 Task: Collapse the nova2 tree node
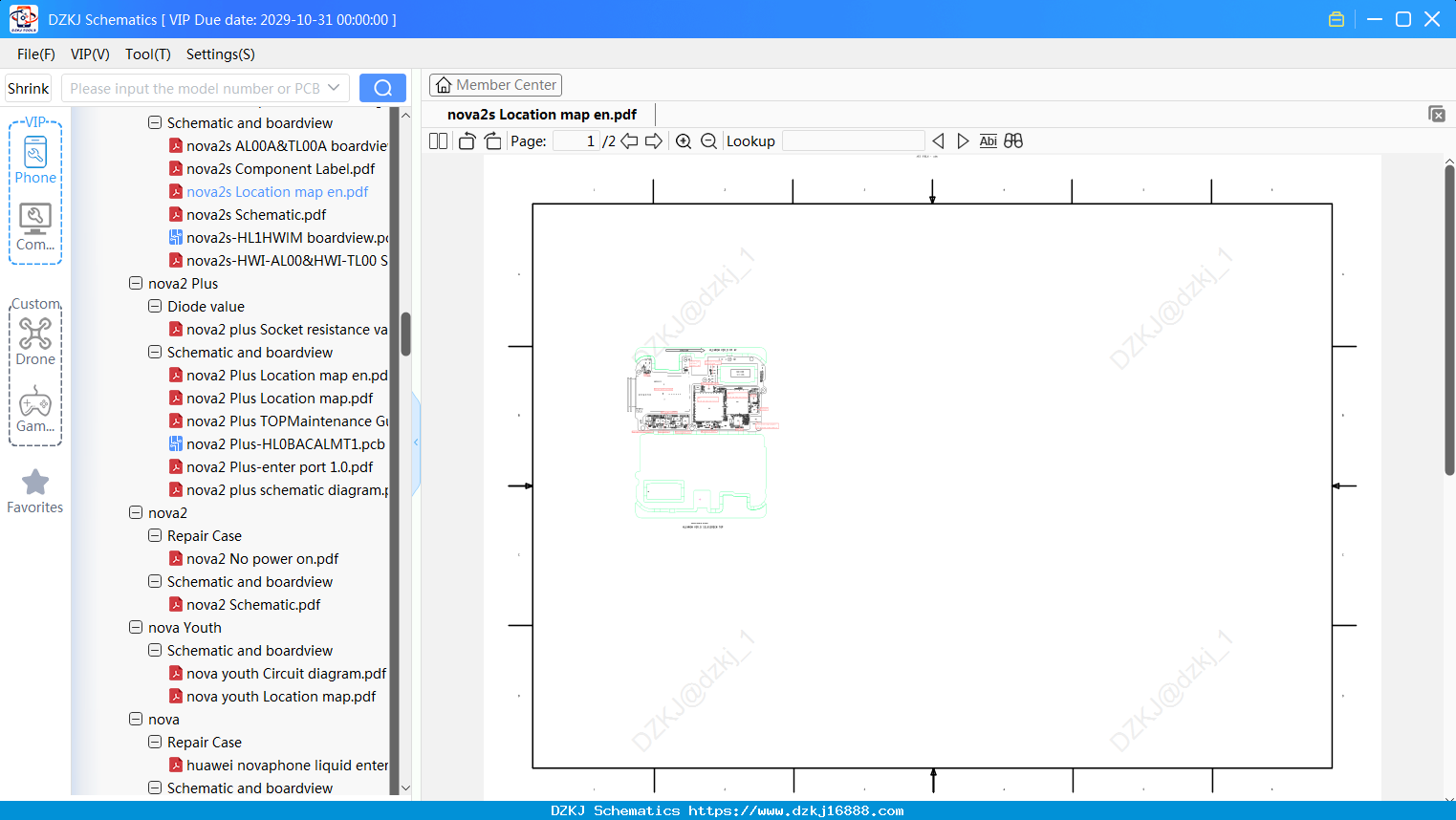coord(136,513)
